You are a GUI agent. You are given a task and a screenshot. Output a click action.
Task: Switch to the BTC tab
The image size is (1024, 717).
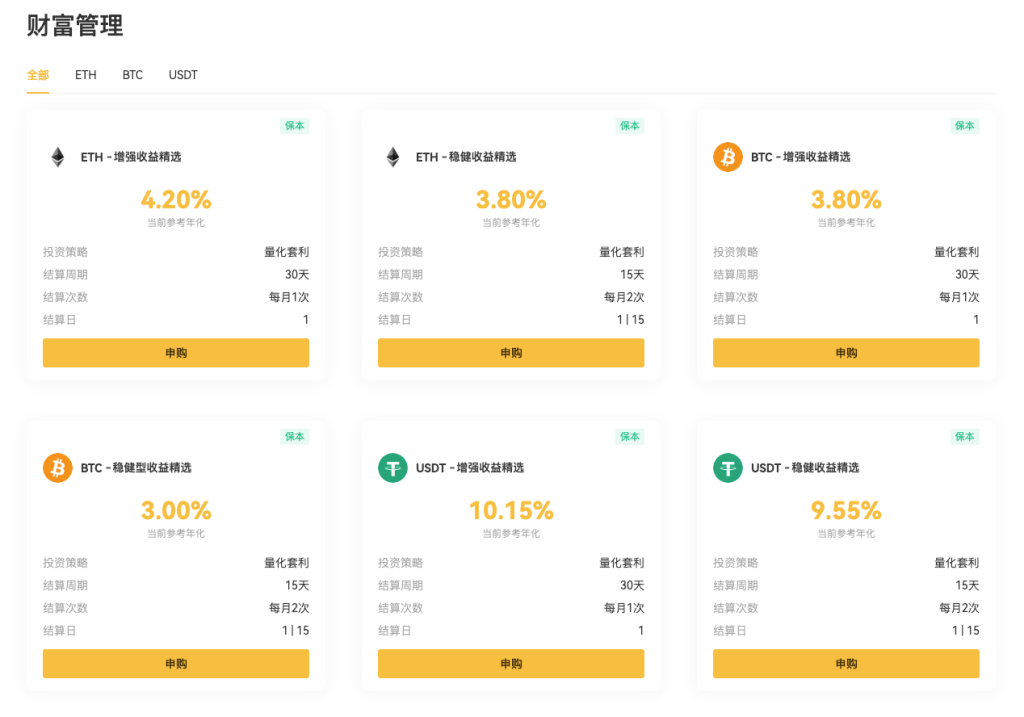click(132, 74)
